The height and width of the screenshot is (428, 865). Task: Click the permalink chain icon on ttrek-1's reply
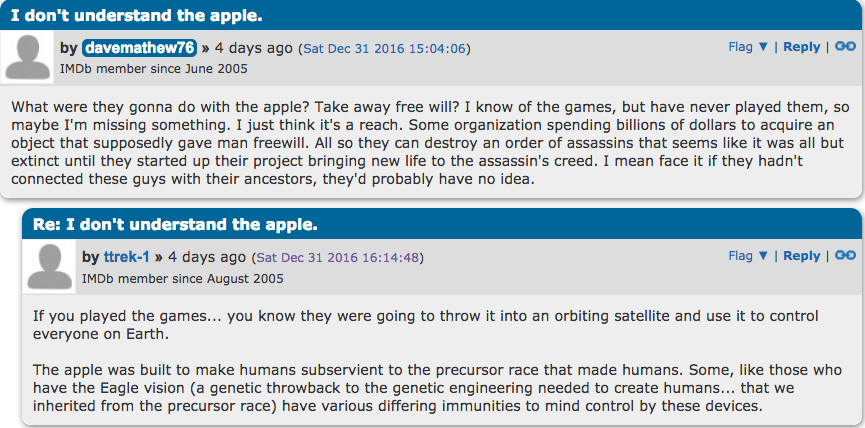(x=845, y=256)
